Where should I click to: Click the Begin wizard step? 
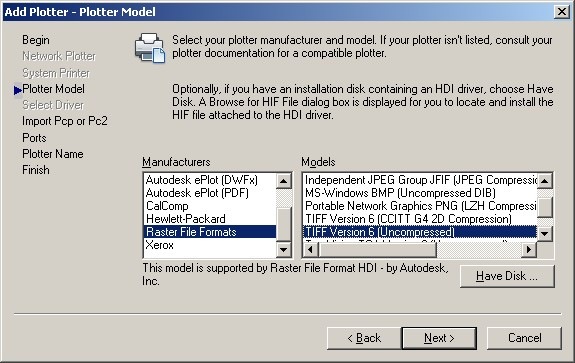36,40
